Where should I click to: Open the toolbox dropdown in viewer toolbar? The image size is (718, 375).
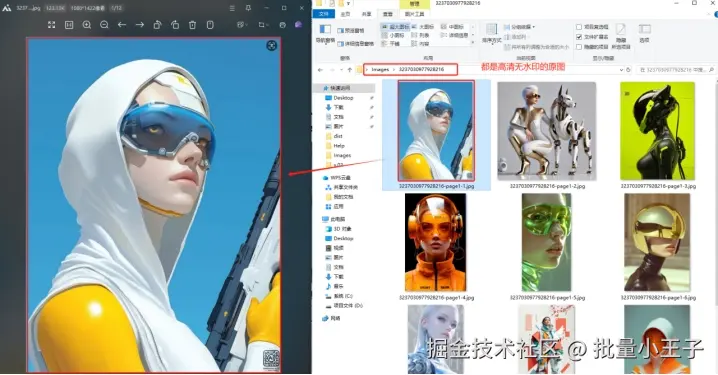(x=242, y=25)
